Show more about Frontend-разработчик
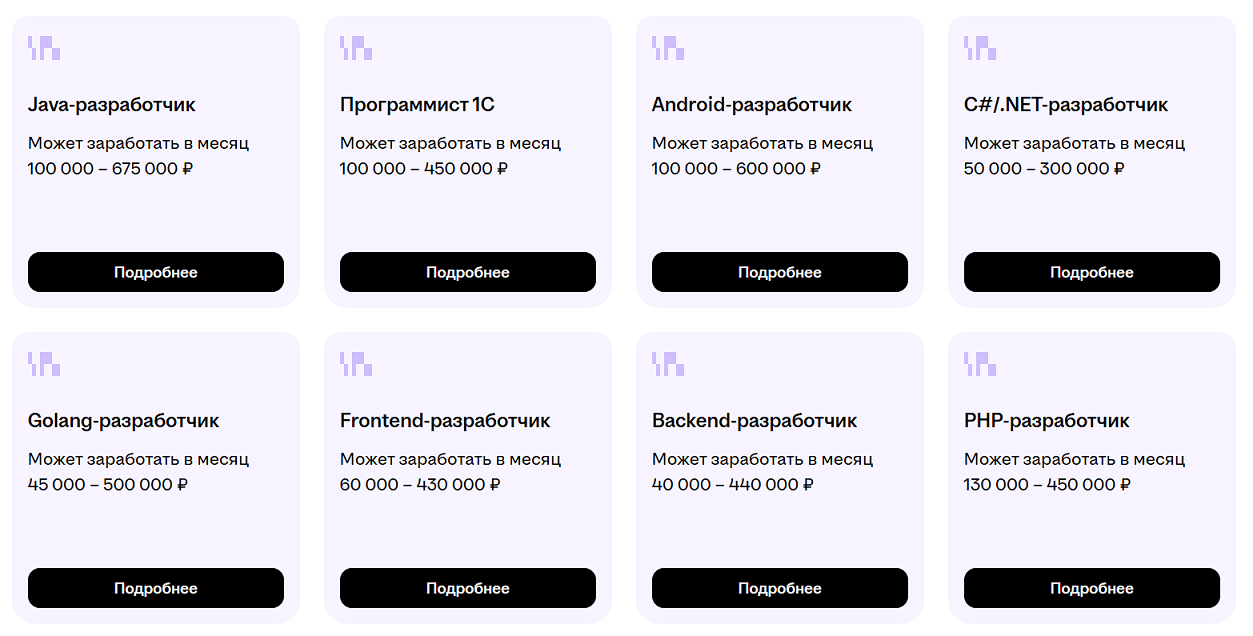The height and width of the screenshot is (636, 1253). point(468,588)
